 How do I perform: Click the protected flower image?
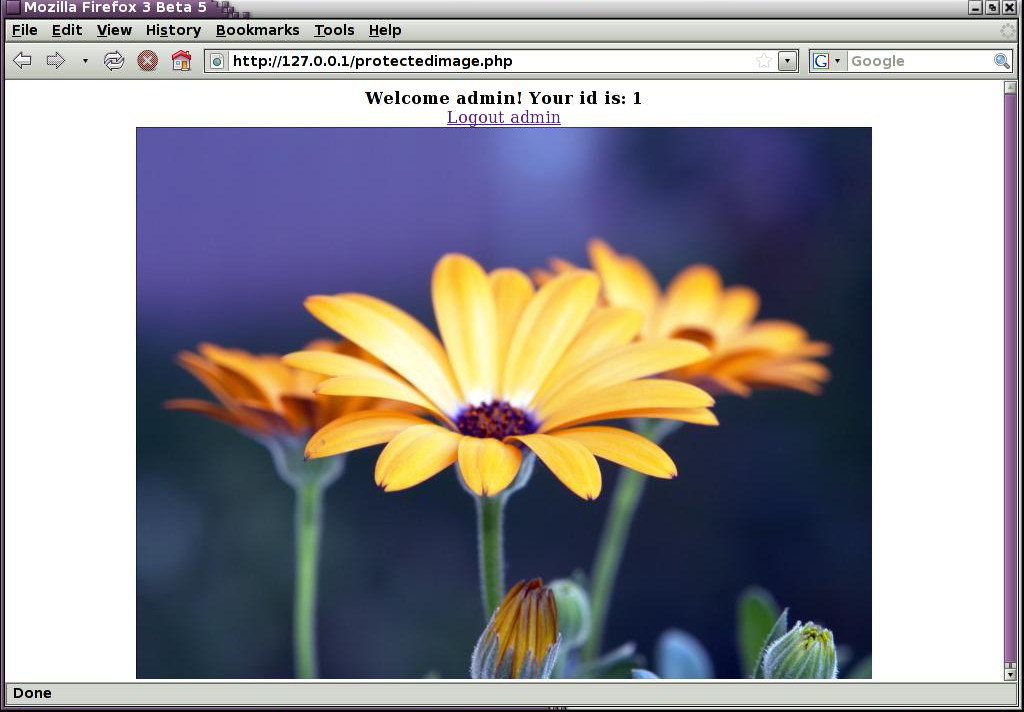point(504,403)
